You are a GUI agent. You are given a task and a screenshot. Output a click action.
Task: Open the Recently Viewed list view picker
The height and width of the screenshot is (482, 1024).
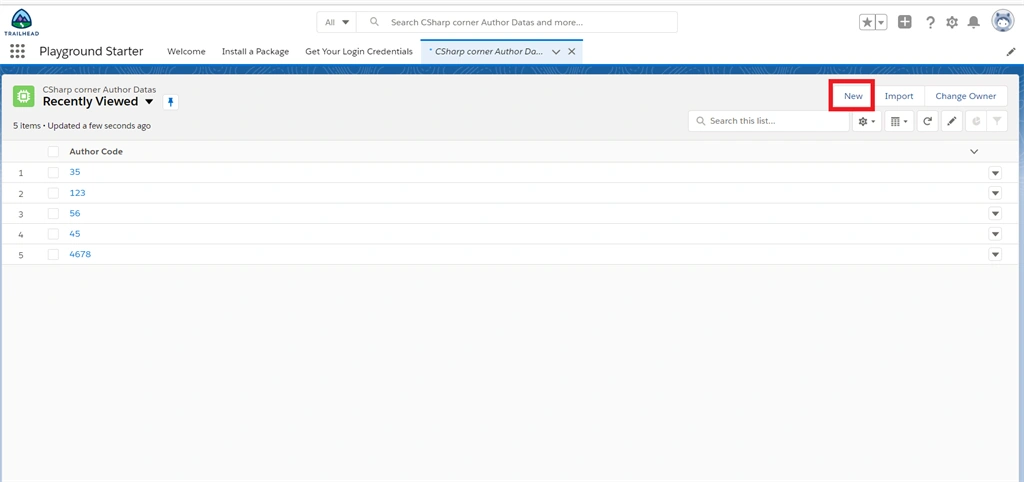click(x=149, y=102)
